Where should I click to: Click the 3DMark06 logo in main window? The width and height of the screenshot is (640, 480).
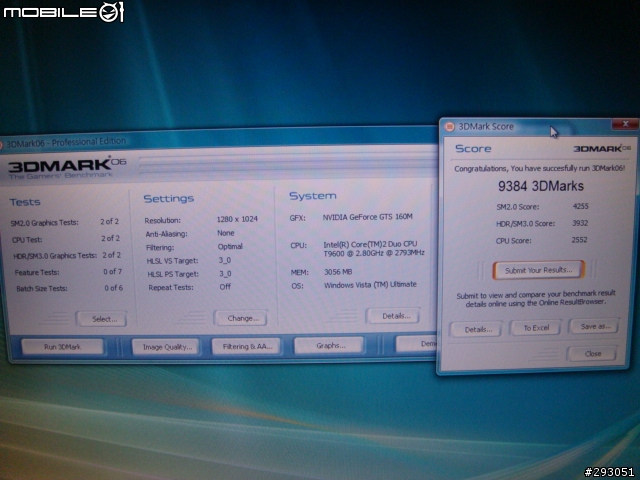pyautogui.click(x=67, y=167)
